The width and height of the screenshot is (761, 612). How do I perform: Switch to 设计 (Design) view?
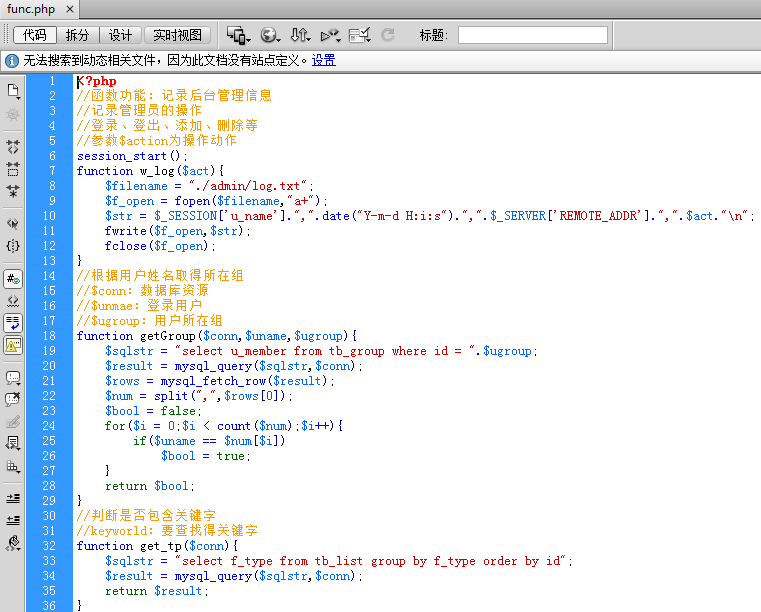[x=120, y=35]
